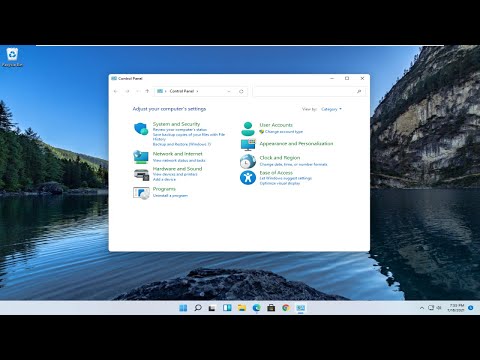Open the View by Category dropdown

click(x=331, y=109)
